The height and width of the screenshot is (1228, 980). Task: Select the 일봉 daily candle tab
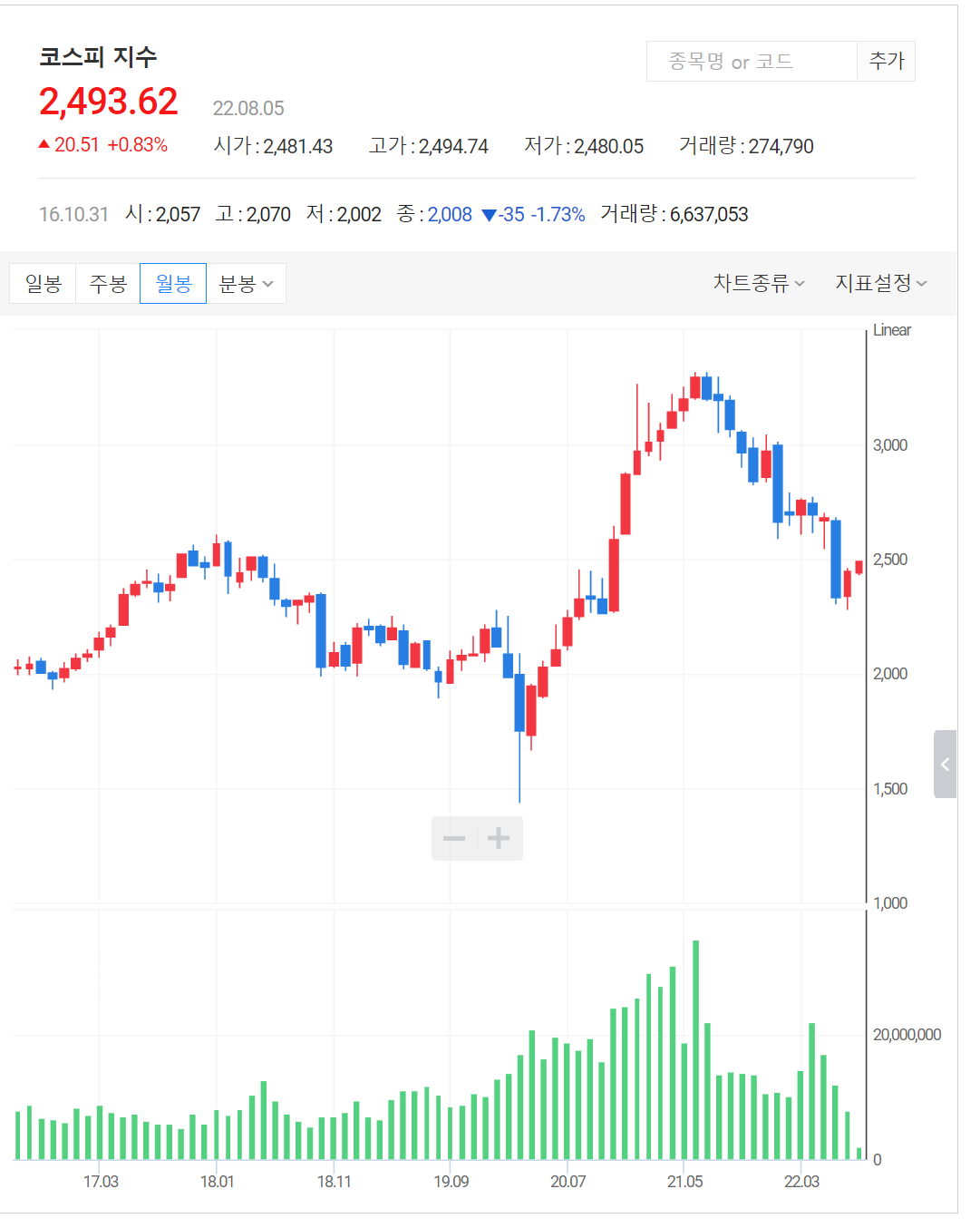pyautogui.click(x=44, y=283)
